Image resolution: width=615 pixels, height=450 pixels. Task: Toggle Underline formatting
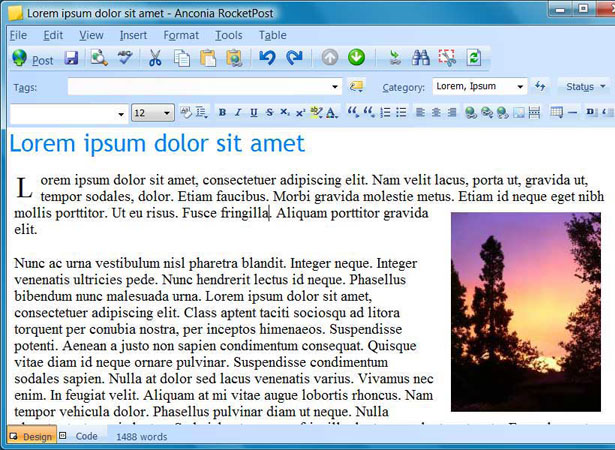tap(254, 113)
